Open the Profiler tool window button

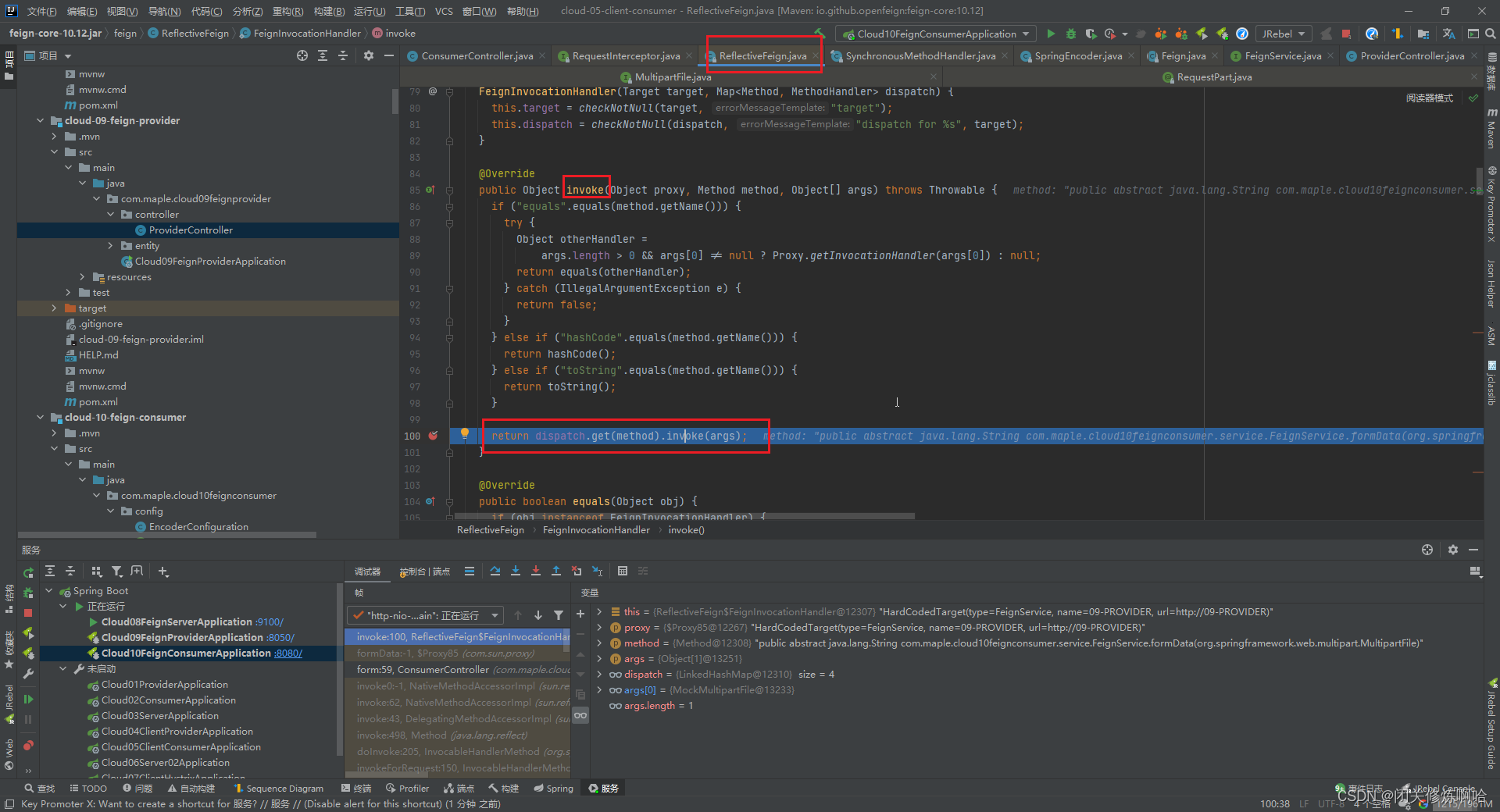click(408, 789)
